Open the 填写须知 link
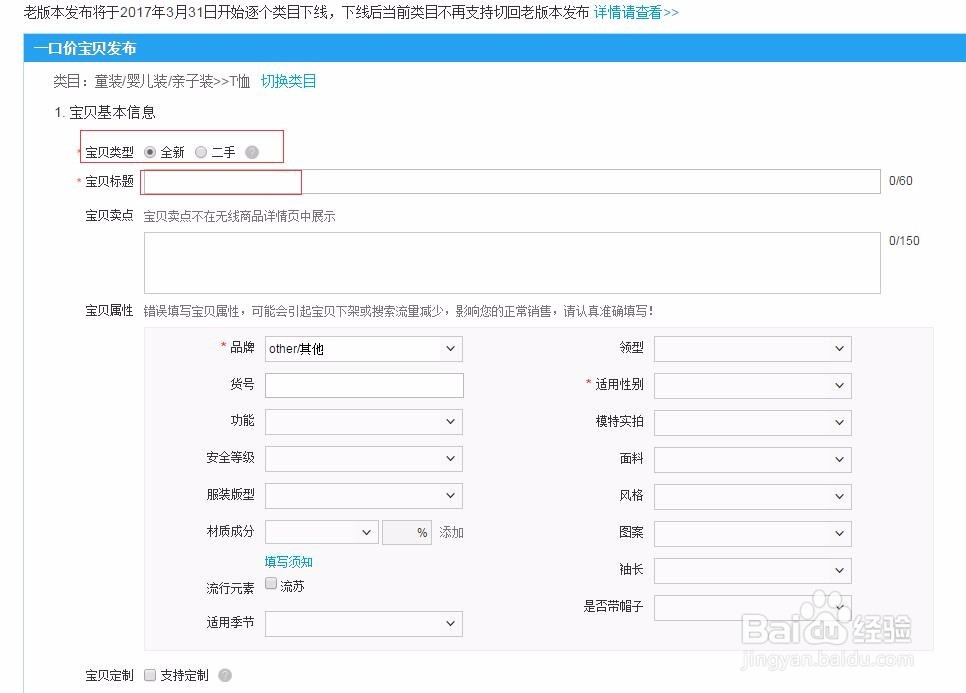This screenshot has height=693, width=966. click(x=287, y=561)
